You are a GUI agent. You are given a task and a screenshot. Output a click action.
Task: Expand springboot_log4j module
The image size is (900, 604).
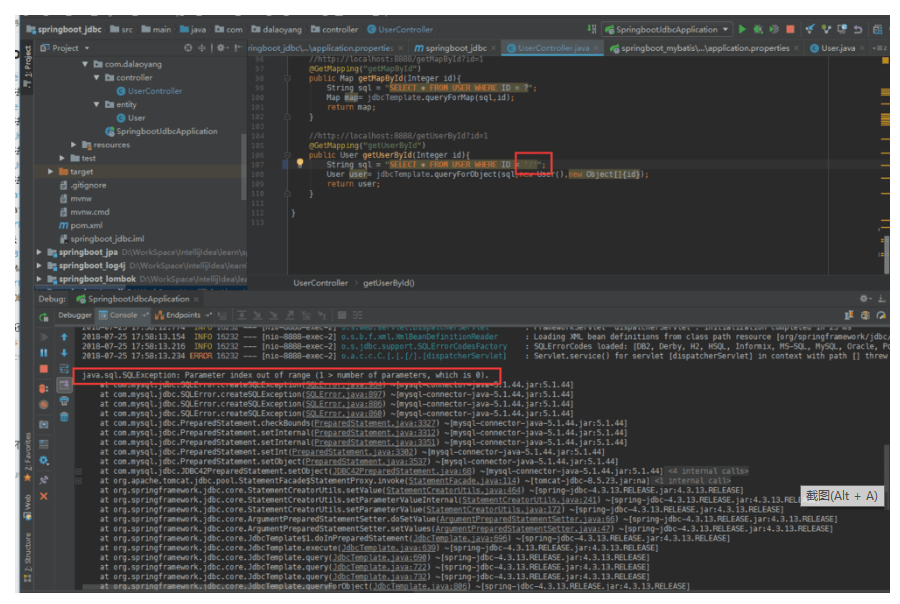click(39, 265)
